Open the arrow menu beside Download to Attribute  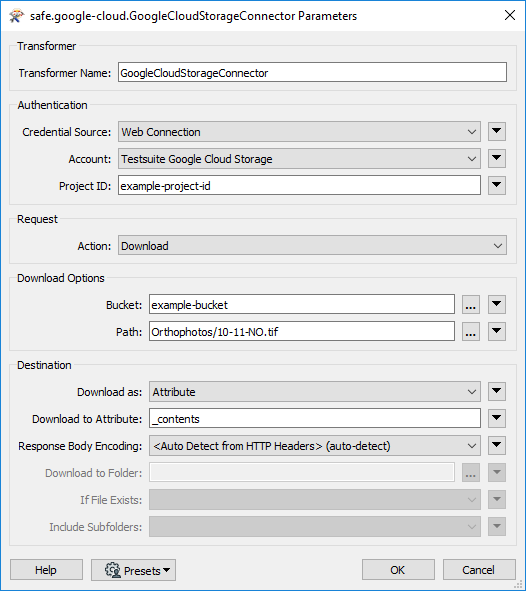(x=497, y=418)
